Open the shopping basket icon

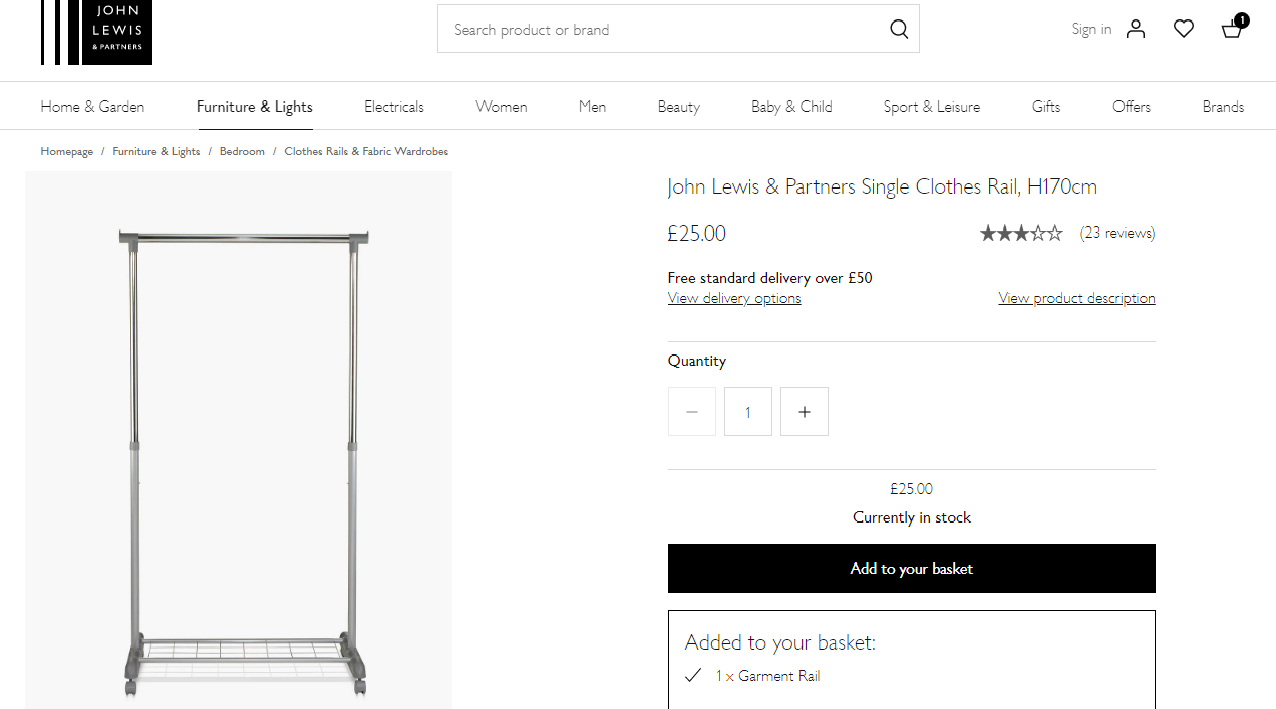1233,28
